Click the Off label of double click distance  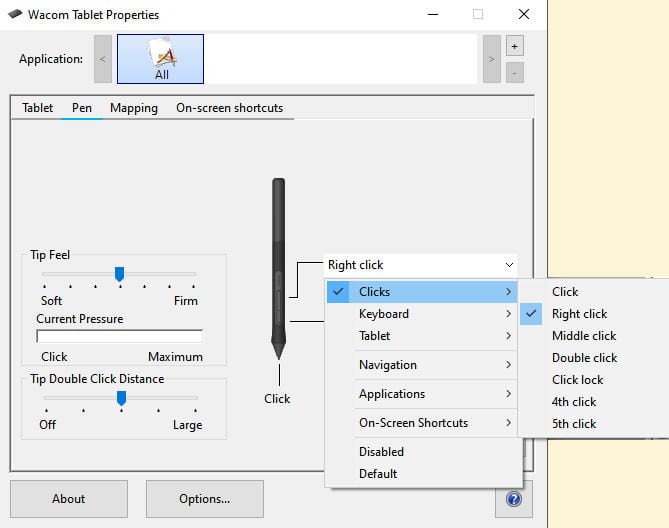47,425
